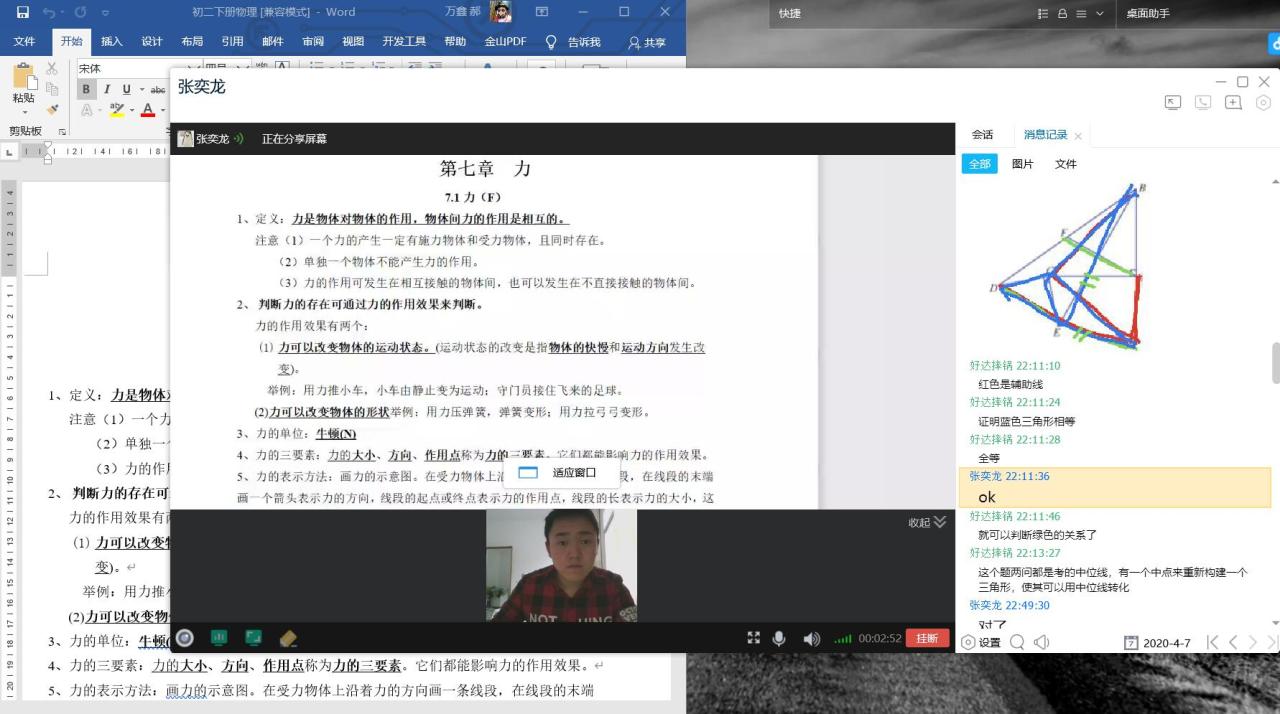
Task: Go to previous page of message records
Action: [1233, 643]
